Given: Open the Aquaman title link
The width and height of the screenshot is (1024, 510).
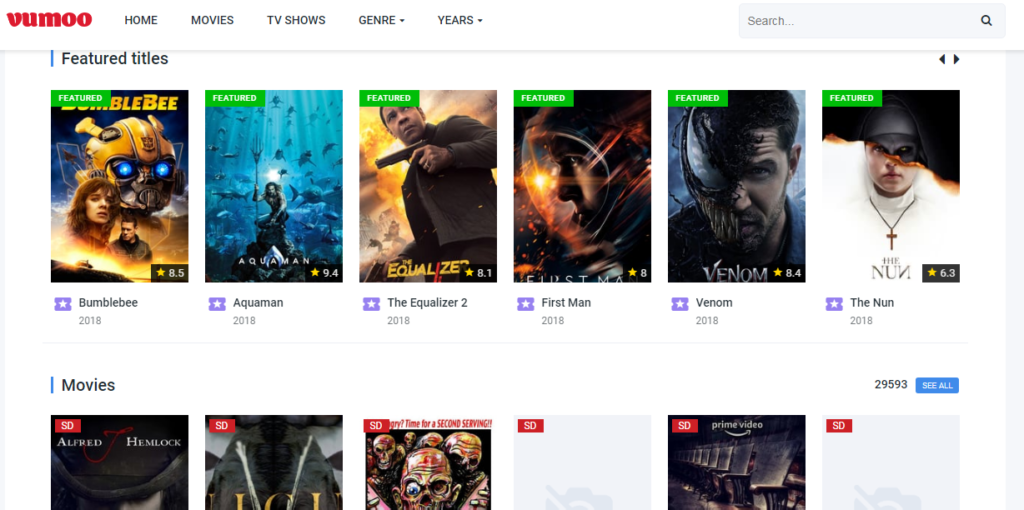Looking at the screenshot, I should (x=258, y=303).
